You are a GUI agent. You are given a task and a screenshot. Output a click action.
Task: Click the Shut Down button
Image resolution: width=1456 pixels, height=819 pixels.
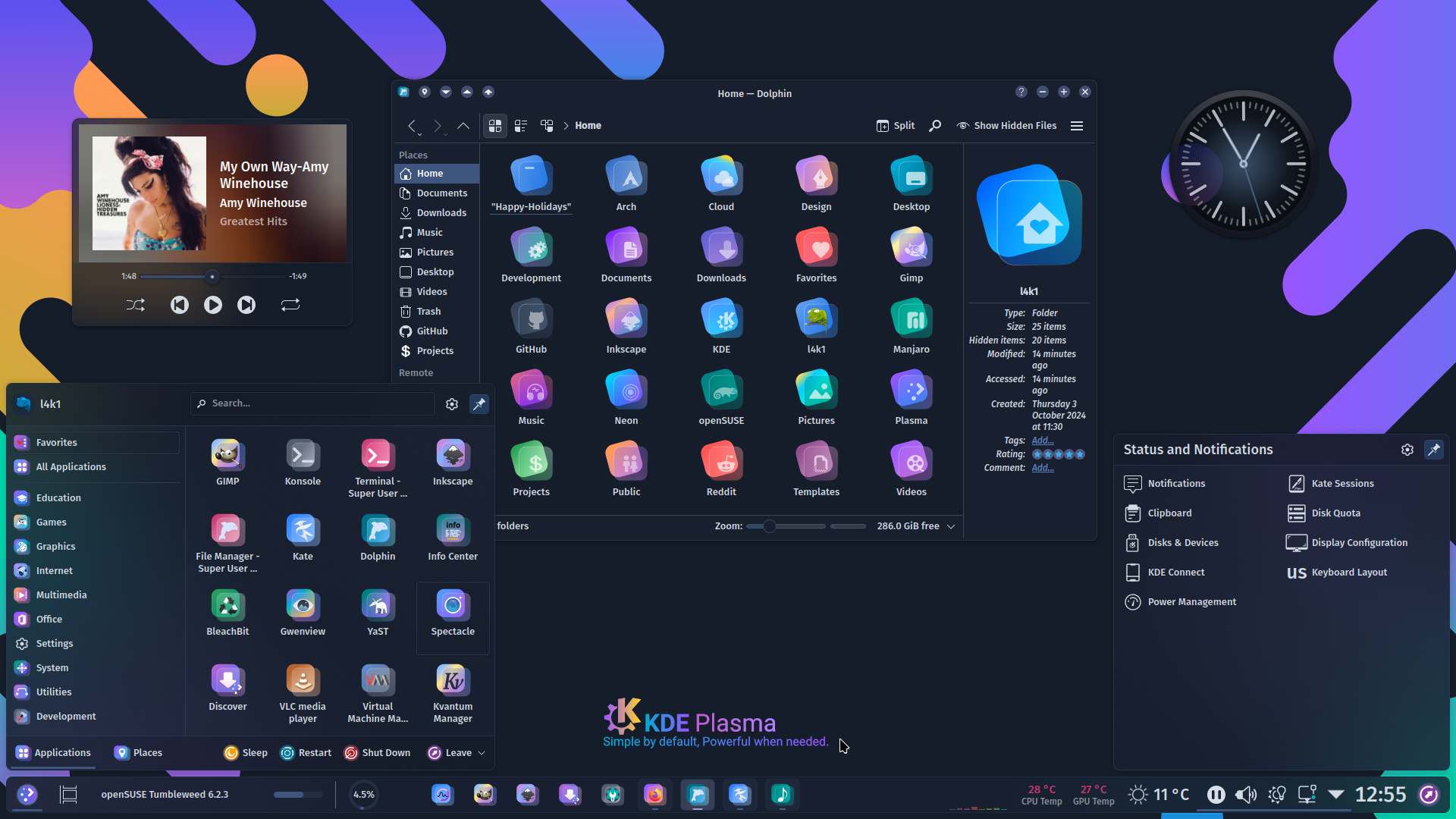378,753
